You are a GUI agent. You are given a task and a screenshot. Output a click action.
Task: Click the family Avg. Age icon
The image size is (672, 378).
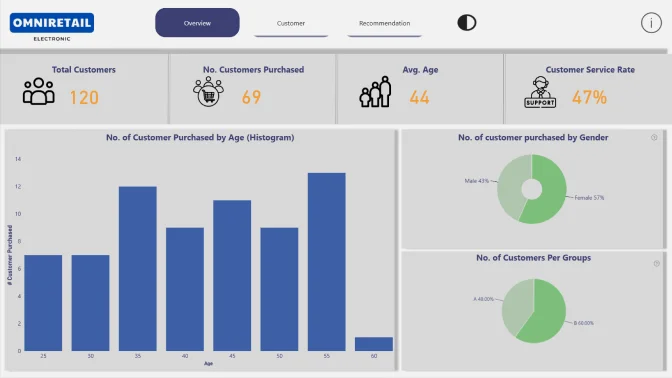tap(375, 92)
